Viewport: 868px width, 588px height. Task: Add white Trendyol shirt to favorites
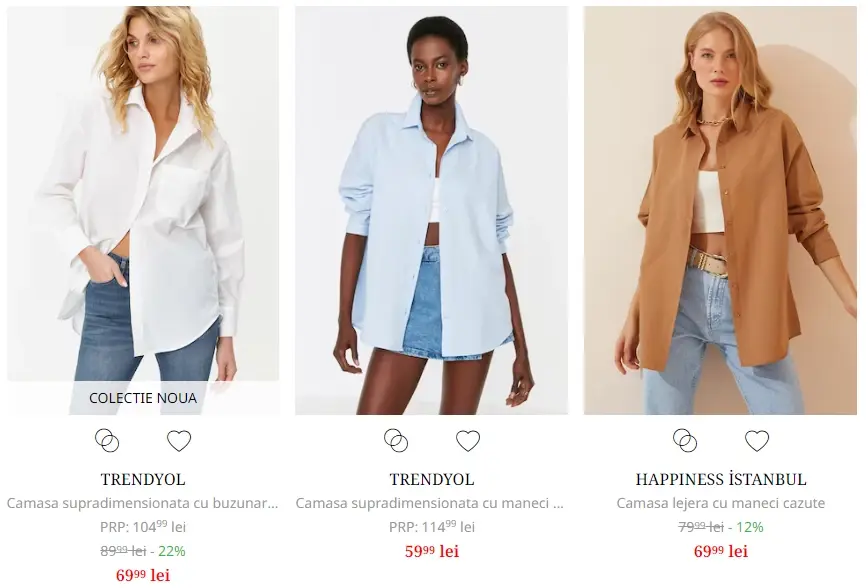[x=179, y=441]
